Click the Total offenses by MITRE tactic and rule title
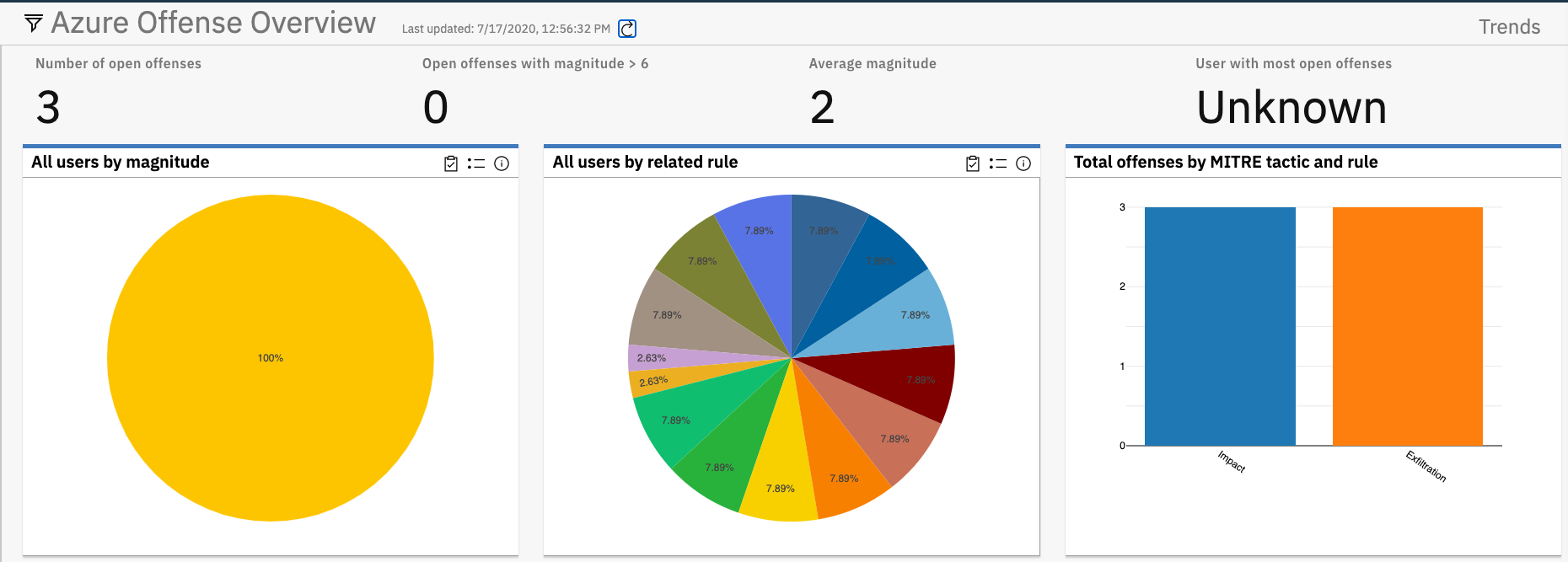 click(x=1226, y=162)
